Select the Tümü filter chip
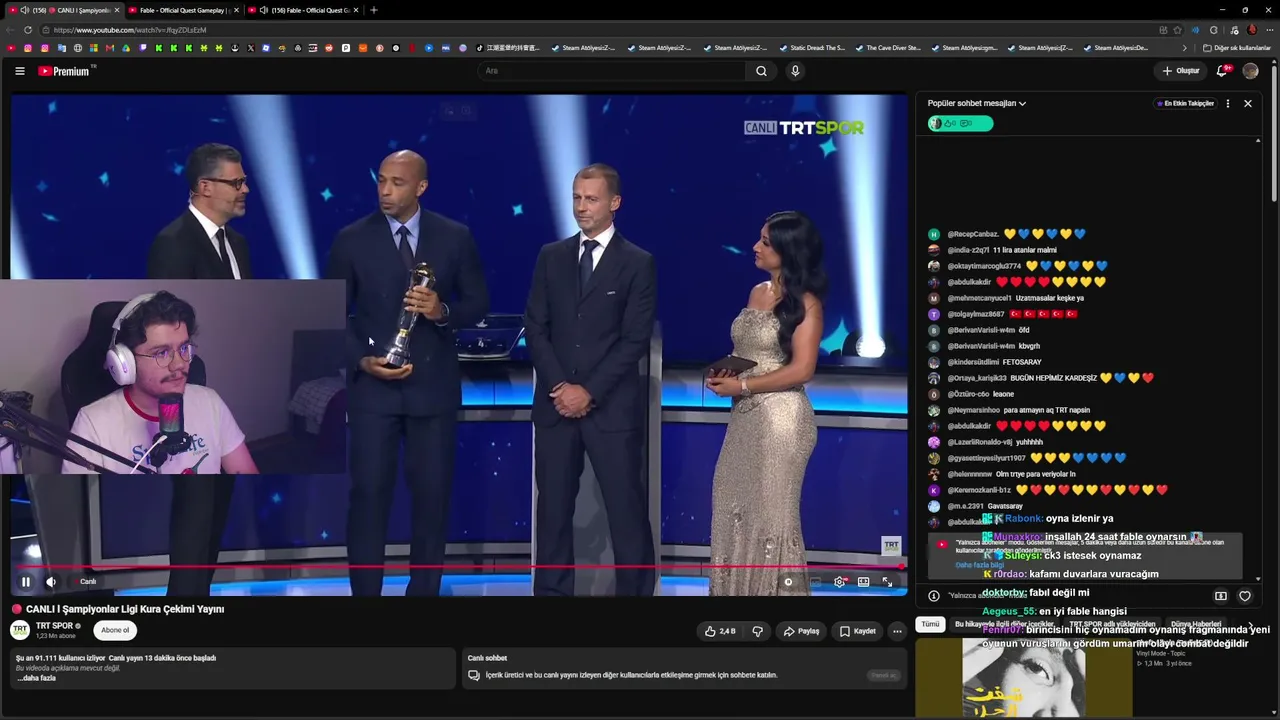The width and height of the screenshot is (1280, 720). tap(930, 624)
